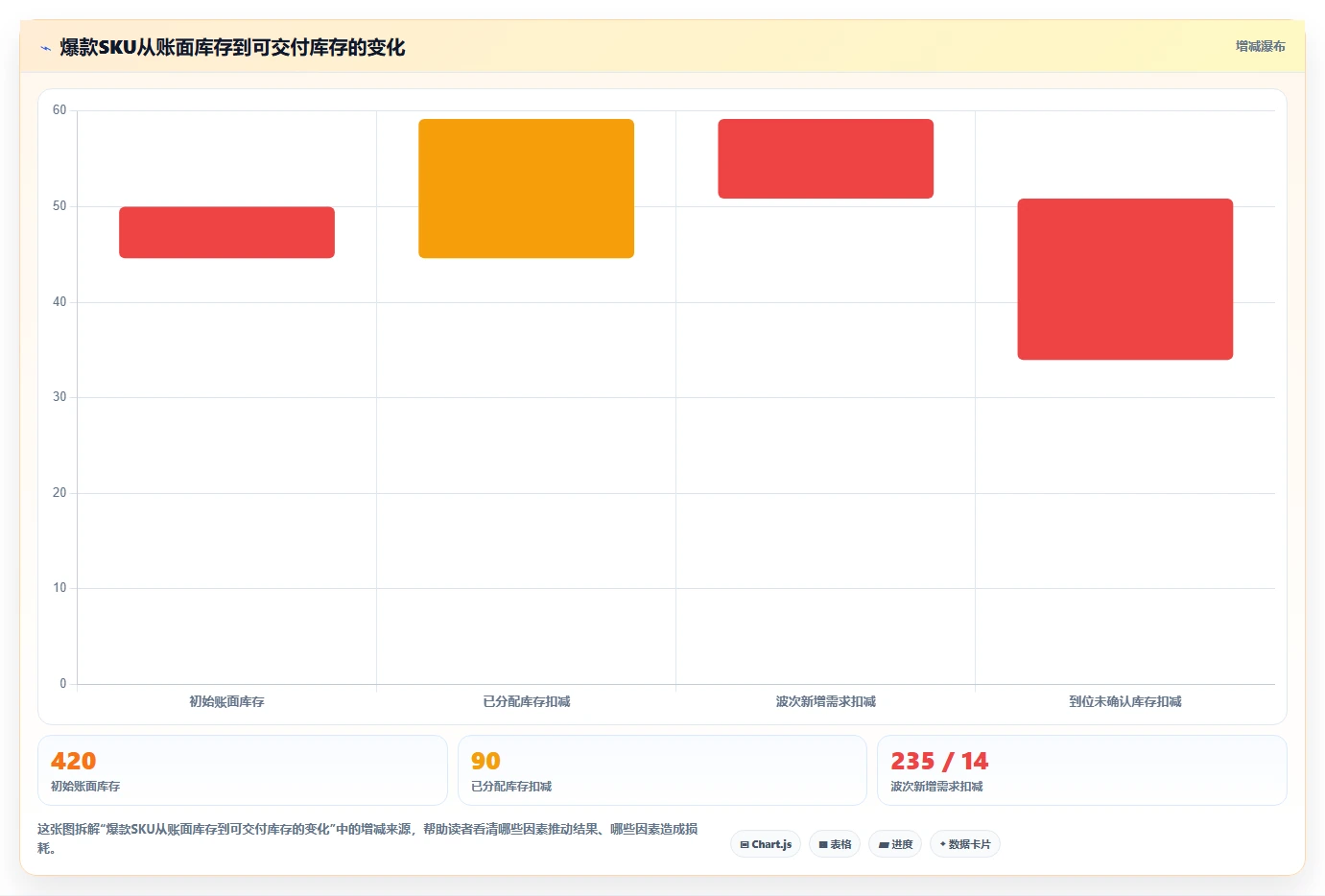Click the 已分配库存扣减 x-axis label

pyautogui.click(x=526, y=702)
